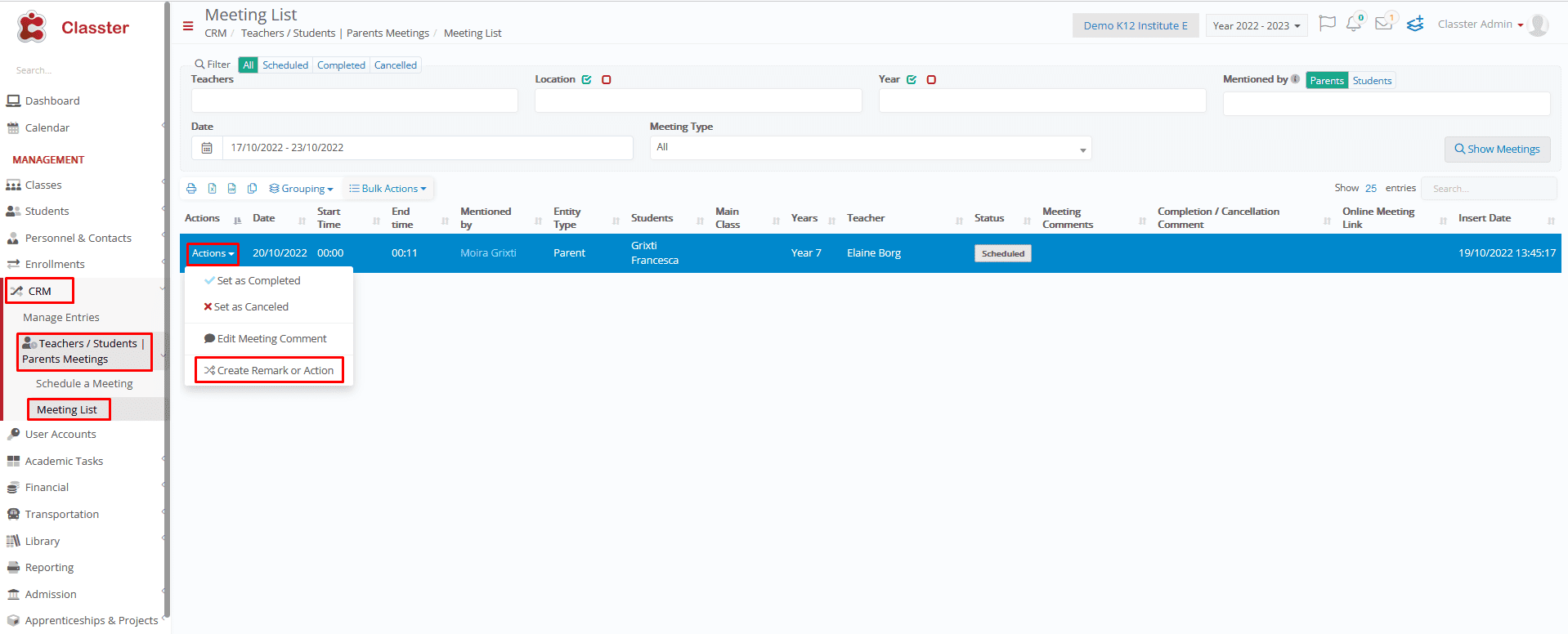Open Financial in sidebar
The image size is (1568, 634).
47,488
